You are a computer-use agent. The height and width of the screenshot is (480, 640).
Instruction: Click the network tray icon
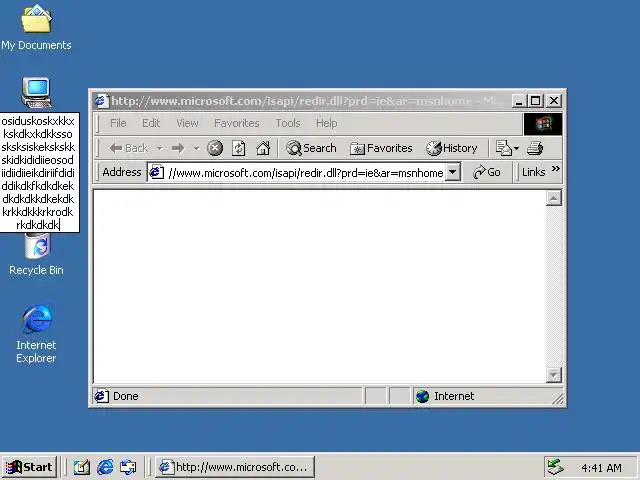pos(556,467)
